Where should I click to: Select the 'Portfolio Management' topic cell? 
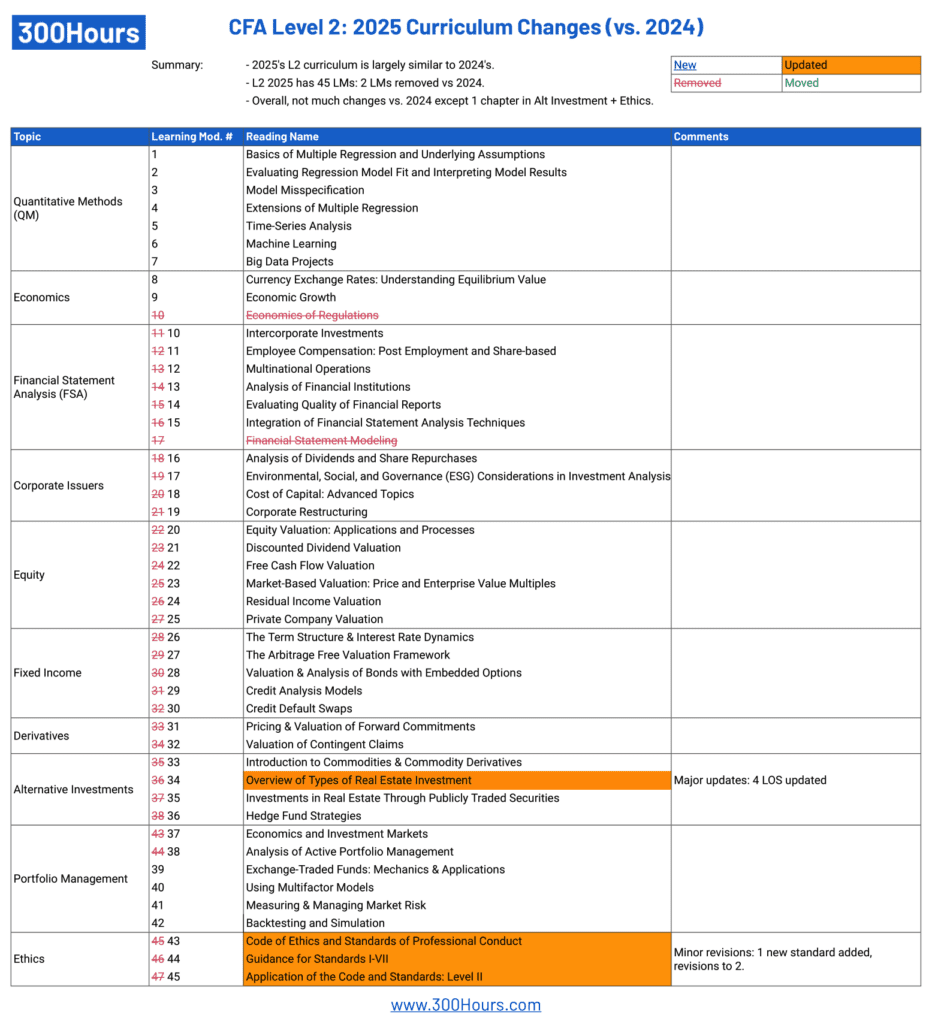71,879
